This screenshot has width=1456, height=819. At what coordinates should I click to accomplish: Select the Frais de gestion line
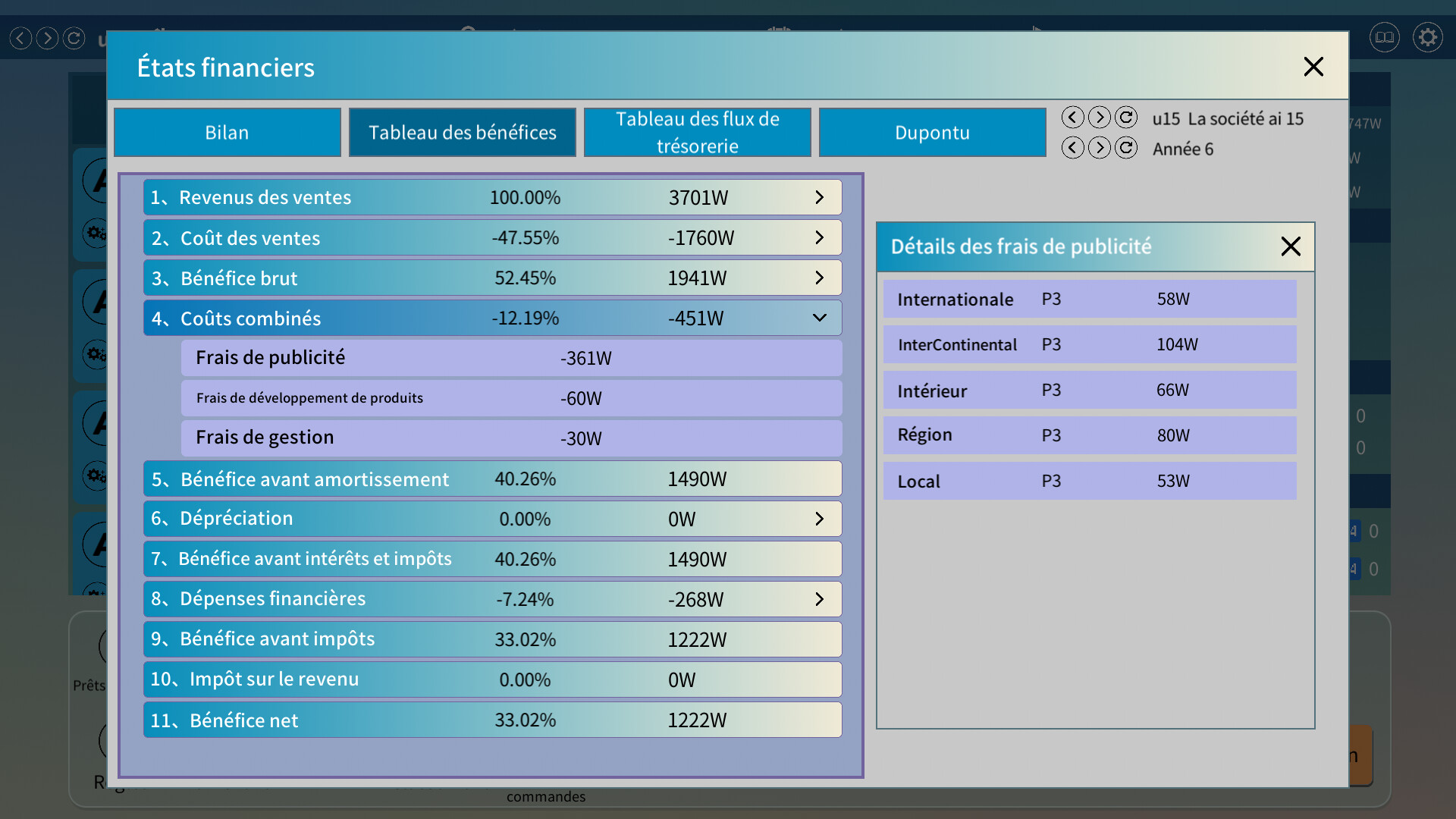(511, 438)
